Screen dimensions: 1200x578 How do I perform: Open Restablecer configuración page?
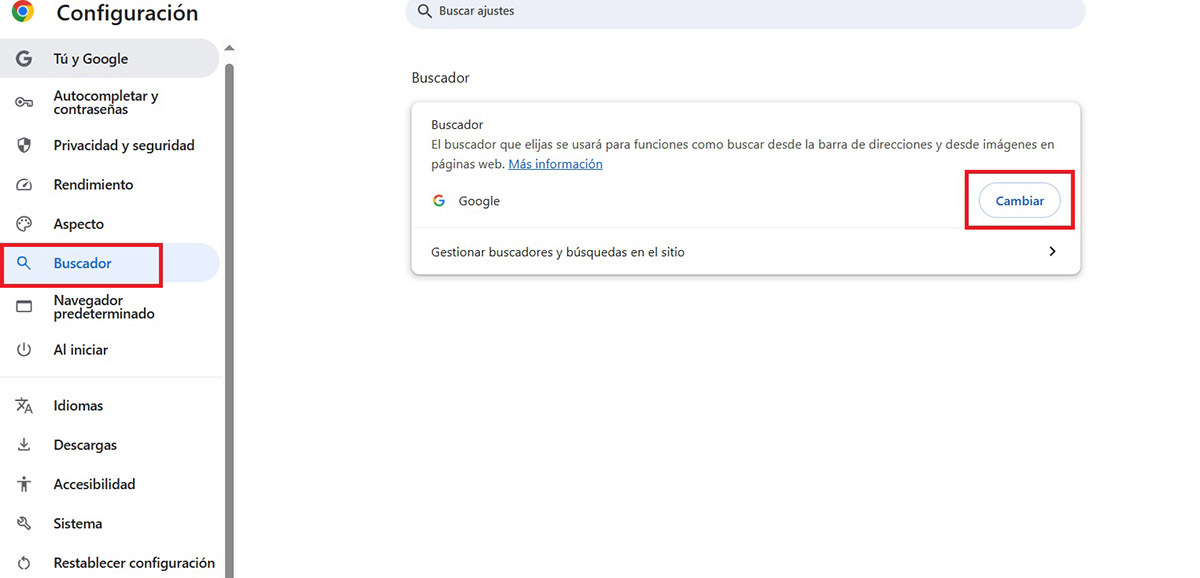110,563
